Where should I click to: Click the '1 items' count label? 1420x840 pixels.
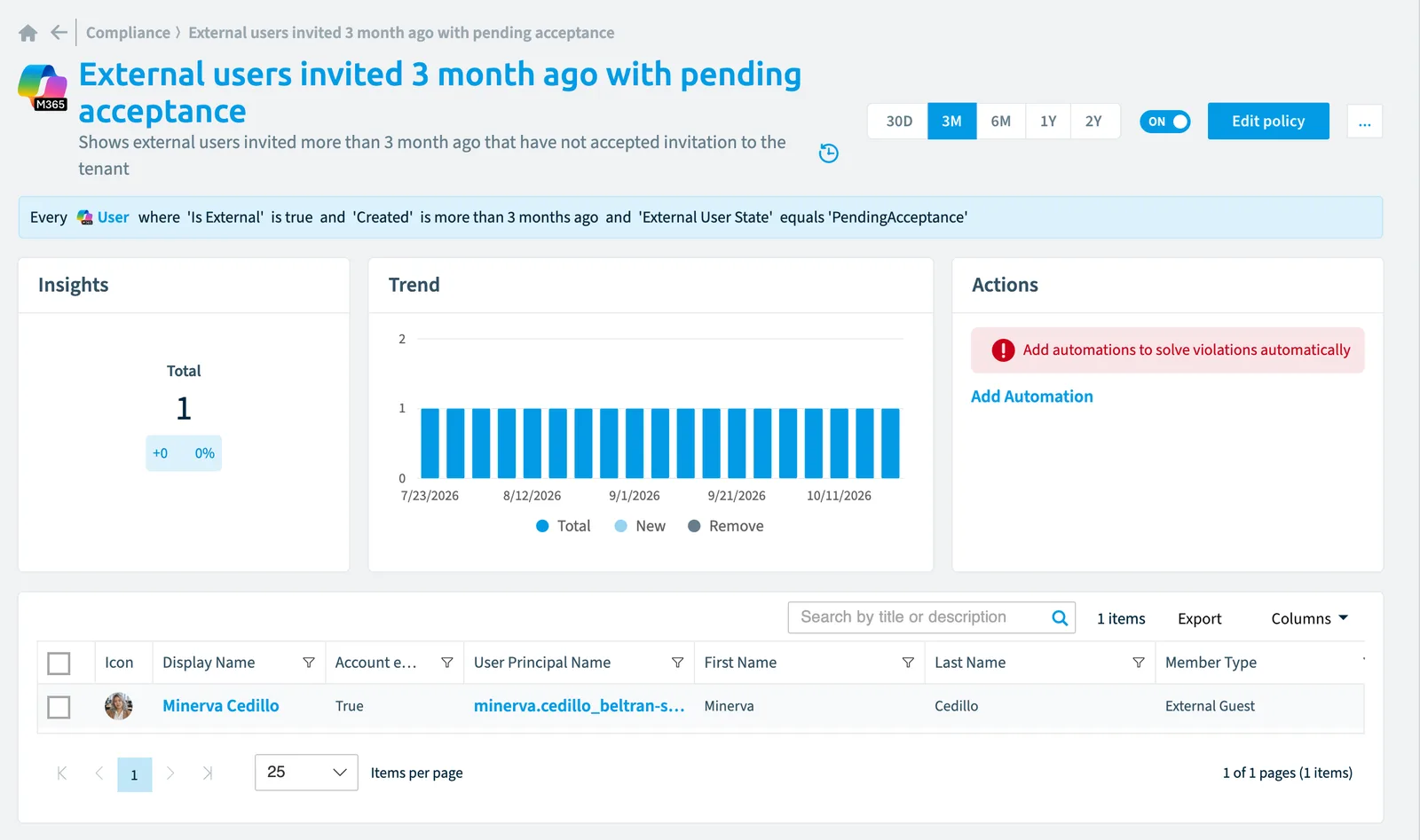(x=1121, y=618)
